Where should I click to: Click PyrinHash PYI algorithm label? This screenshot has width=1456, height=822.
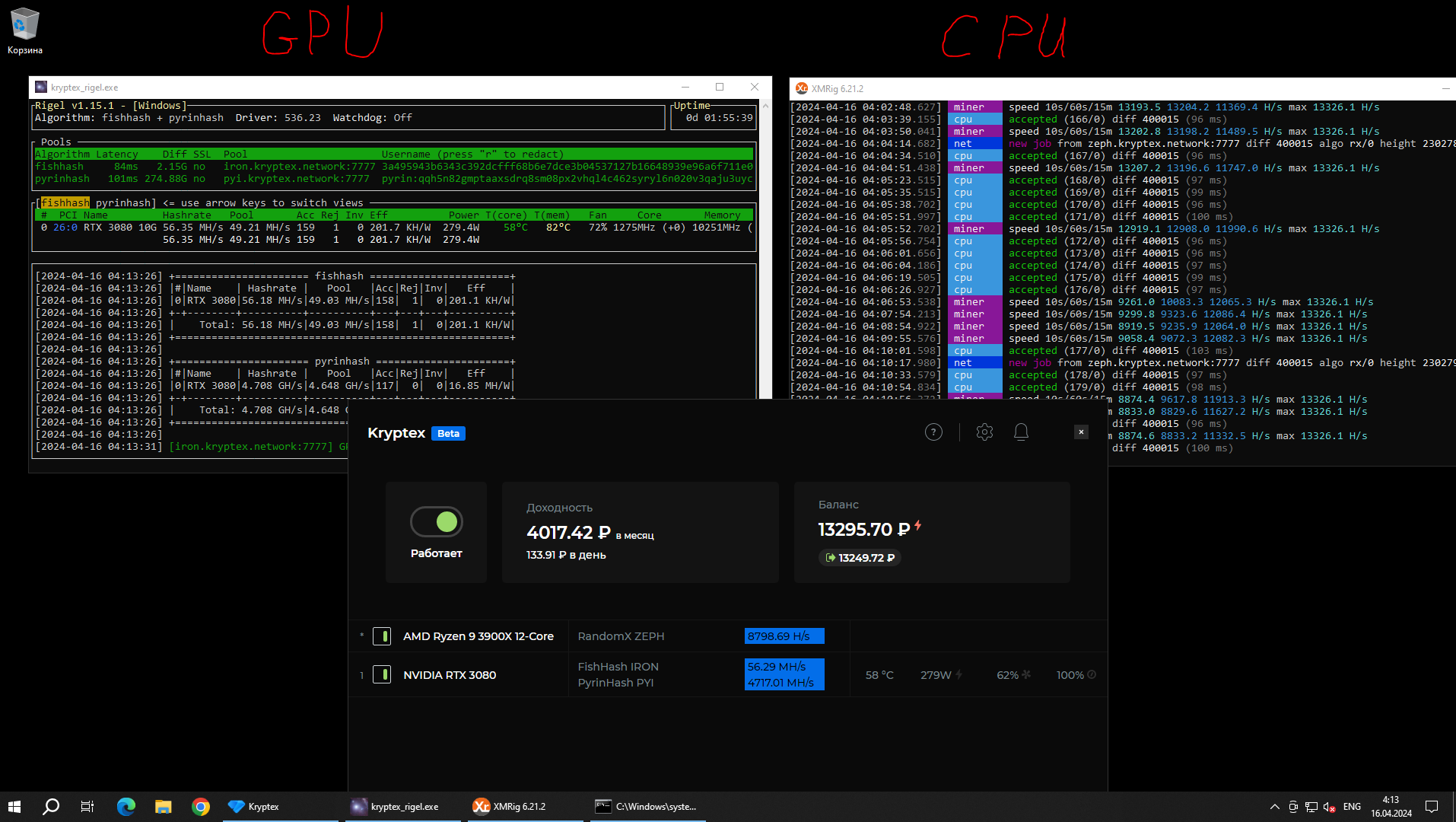(615, 683)
